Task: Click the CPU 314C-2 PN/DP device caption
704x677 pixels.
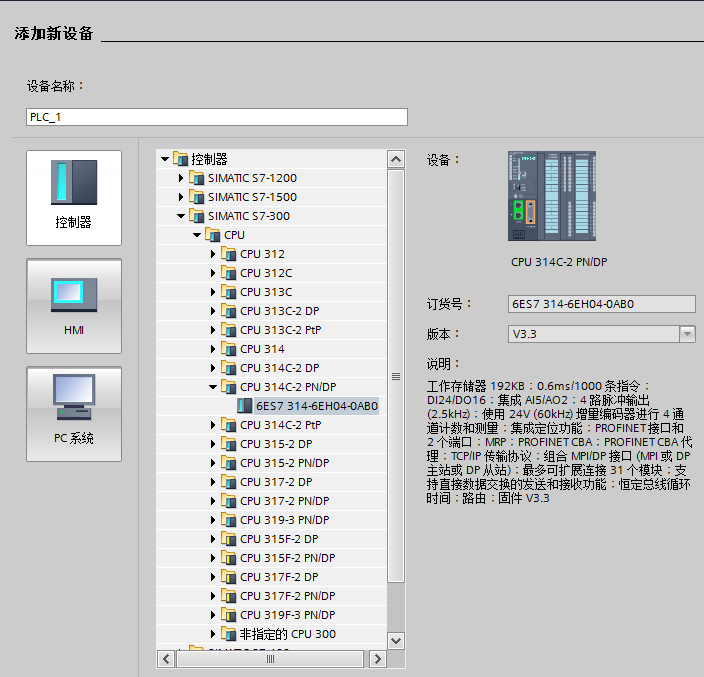Action: 559,262
